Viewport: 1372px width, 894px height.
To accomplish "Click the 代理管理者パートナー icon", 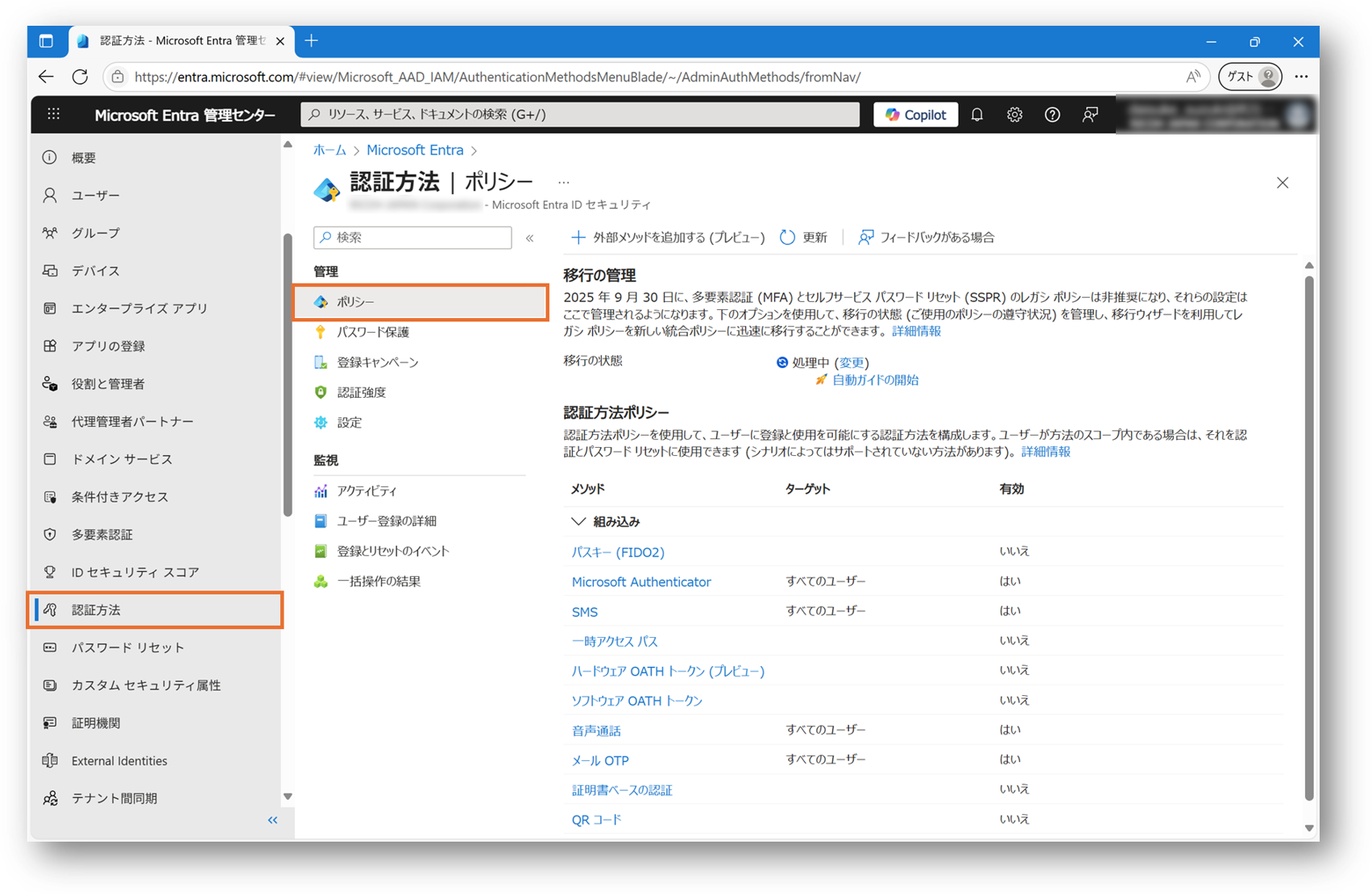I will [50, 421].
